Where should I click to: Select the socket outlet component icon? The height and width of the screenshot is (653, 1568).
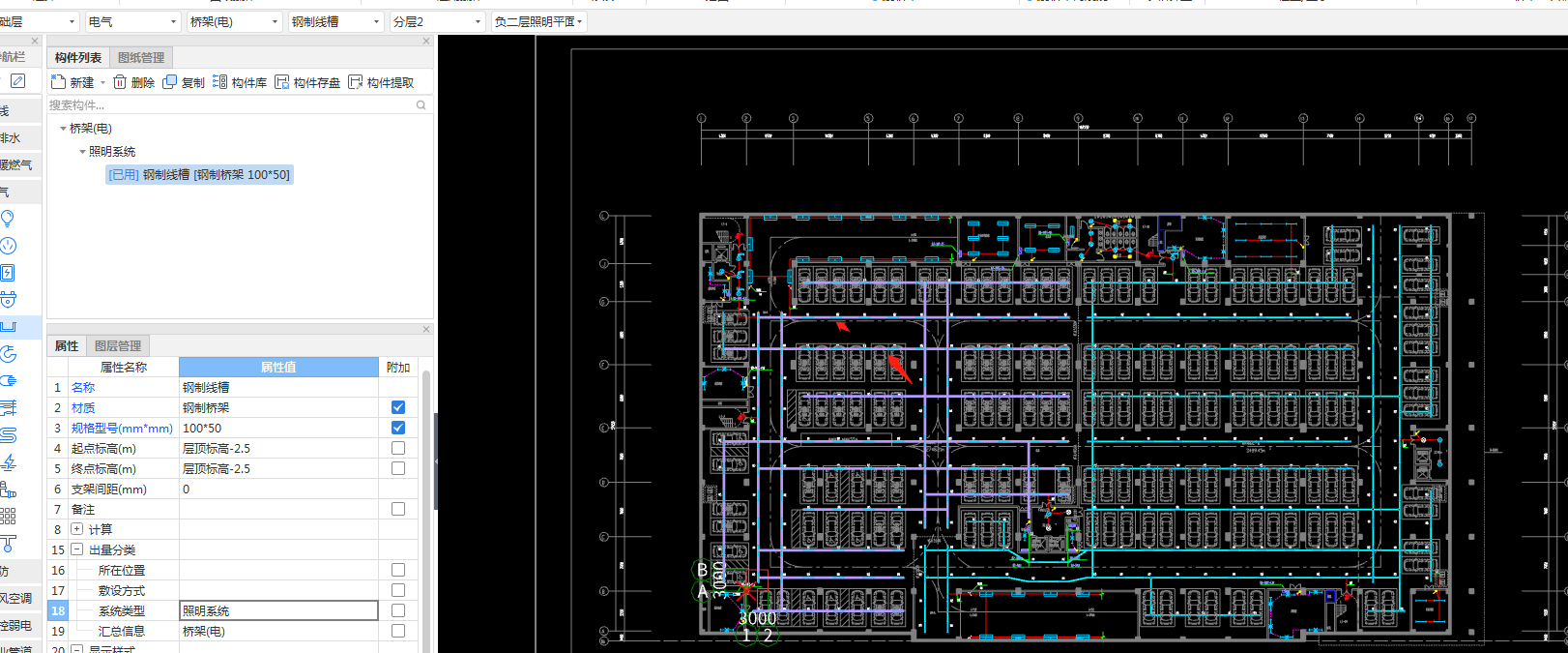[x=8, y=246]
